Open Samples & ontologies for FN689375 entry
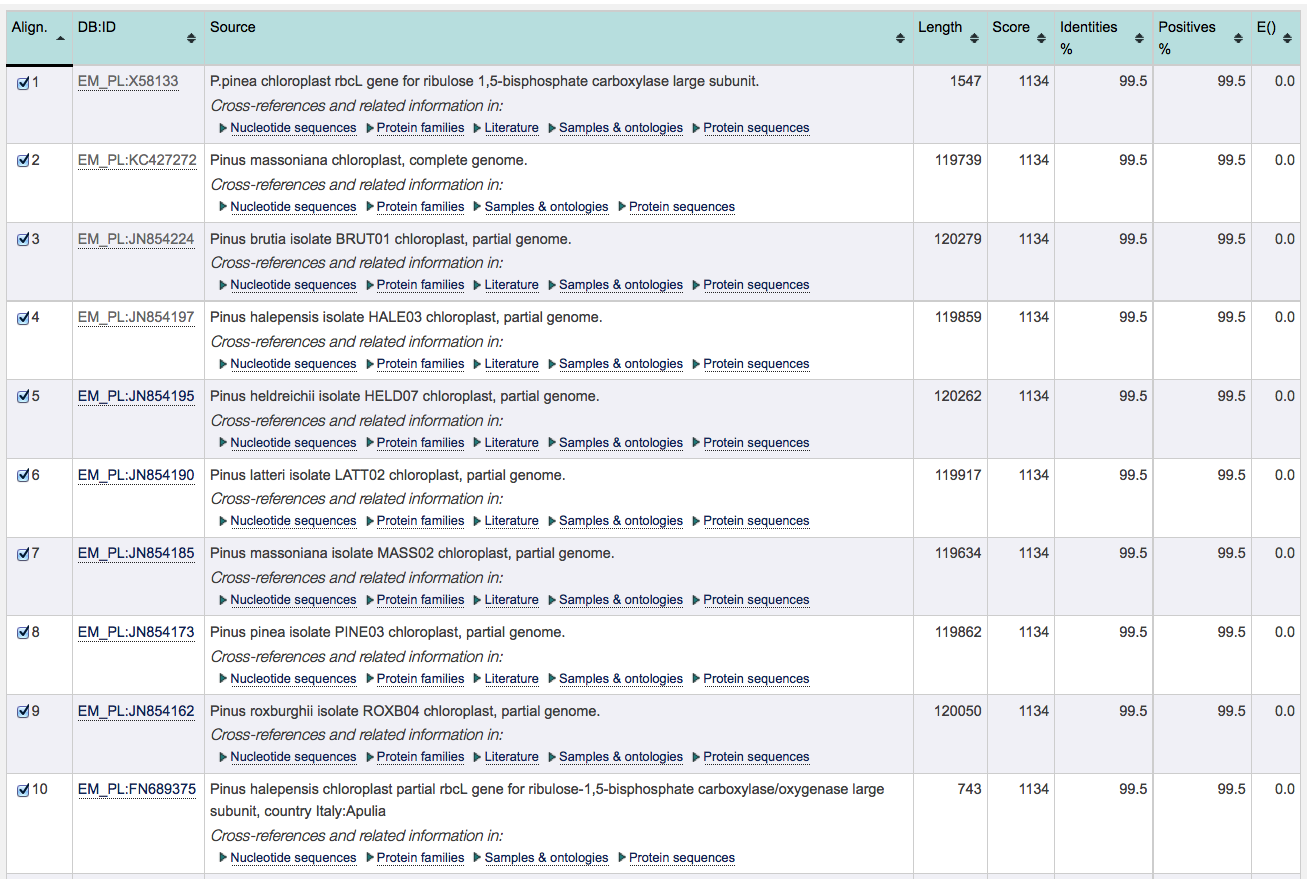This screenshot has width=1311, height=879. 547,857
